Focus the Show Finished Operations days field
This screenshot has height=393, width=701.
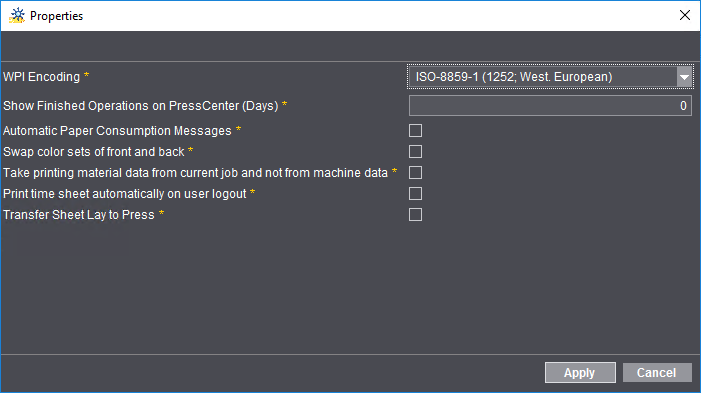[x=550, y=106]
